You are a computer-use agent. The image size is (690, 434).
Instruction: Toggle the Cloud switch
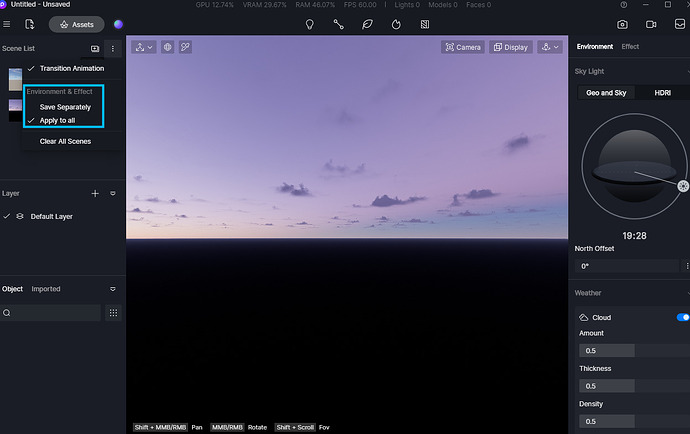tap(683, 317)
